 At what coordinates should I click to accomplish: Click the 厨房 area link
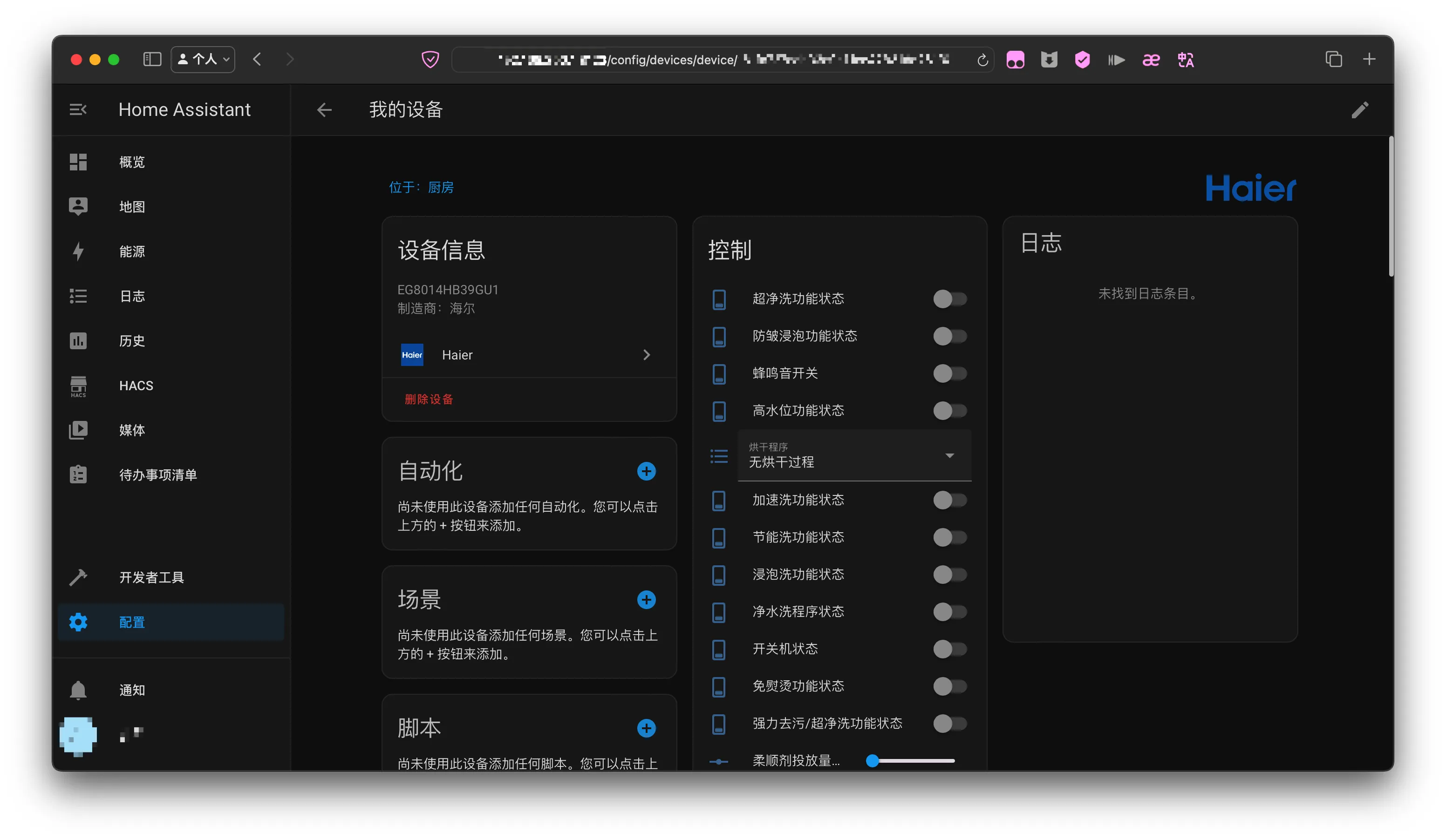(x=440, y=188)
